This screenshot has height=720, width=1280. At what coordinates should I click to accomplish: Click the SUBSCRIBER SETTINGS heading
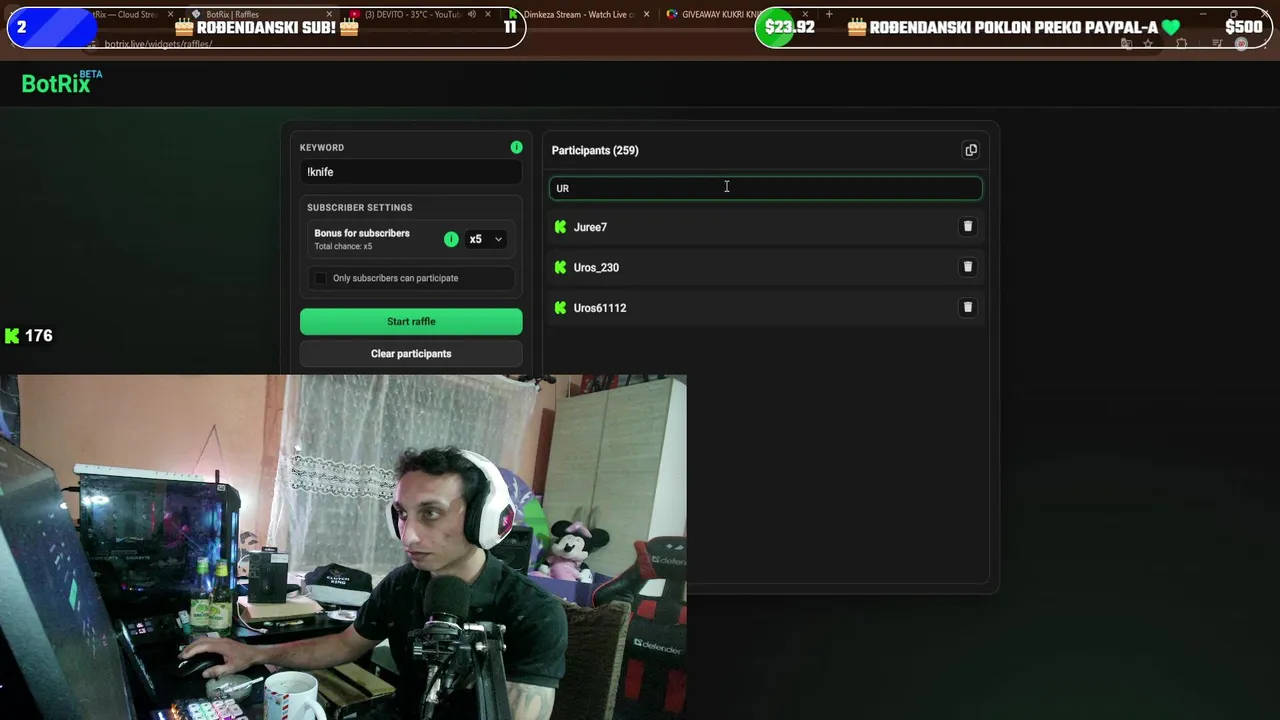pos(360,207)
